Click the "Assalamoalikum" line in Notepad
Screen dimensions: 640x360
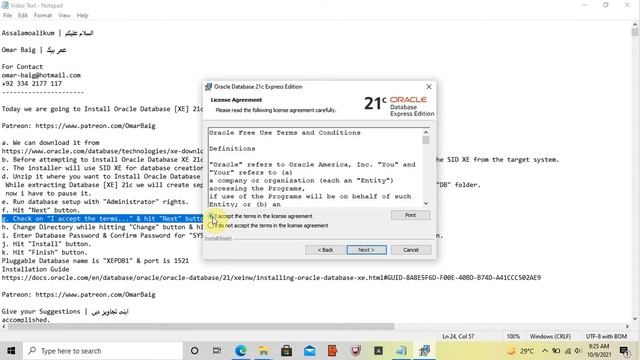click(47, 33)
